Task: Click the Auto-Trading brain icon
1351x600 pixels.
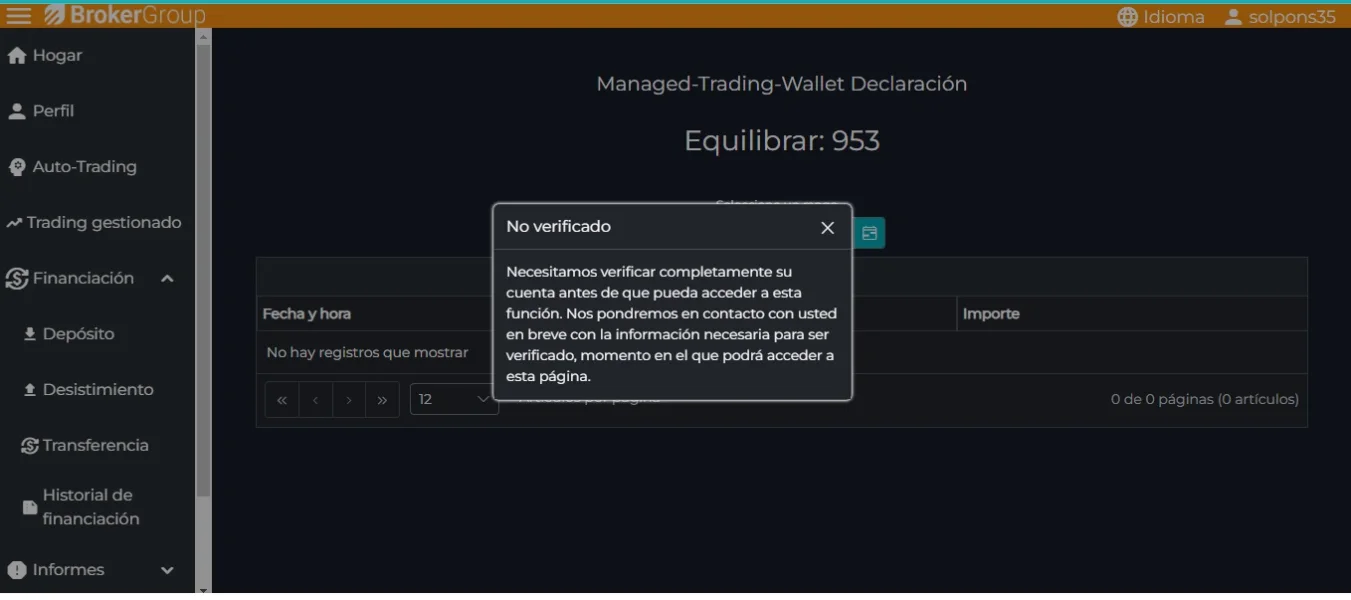Action: coord(16,167)
